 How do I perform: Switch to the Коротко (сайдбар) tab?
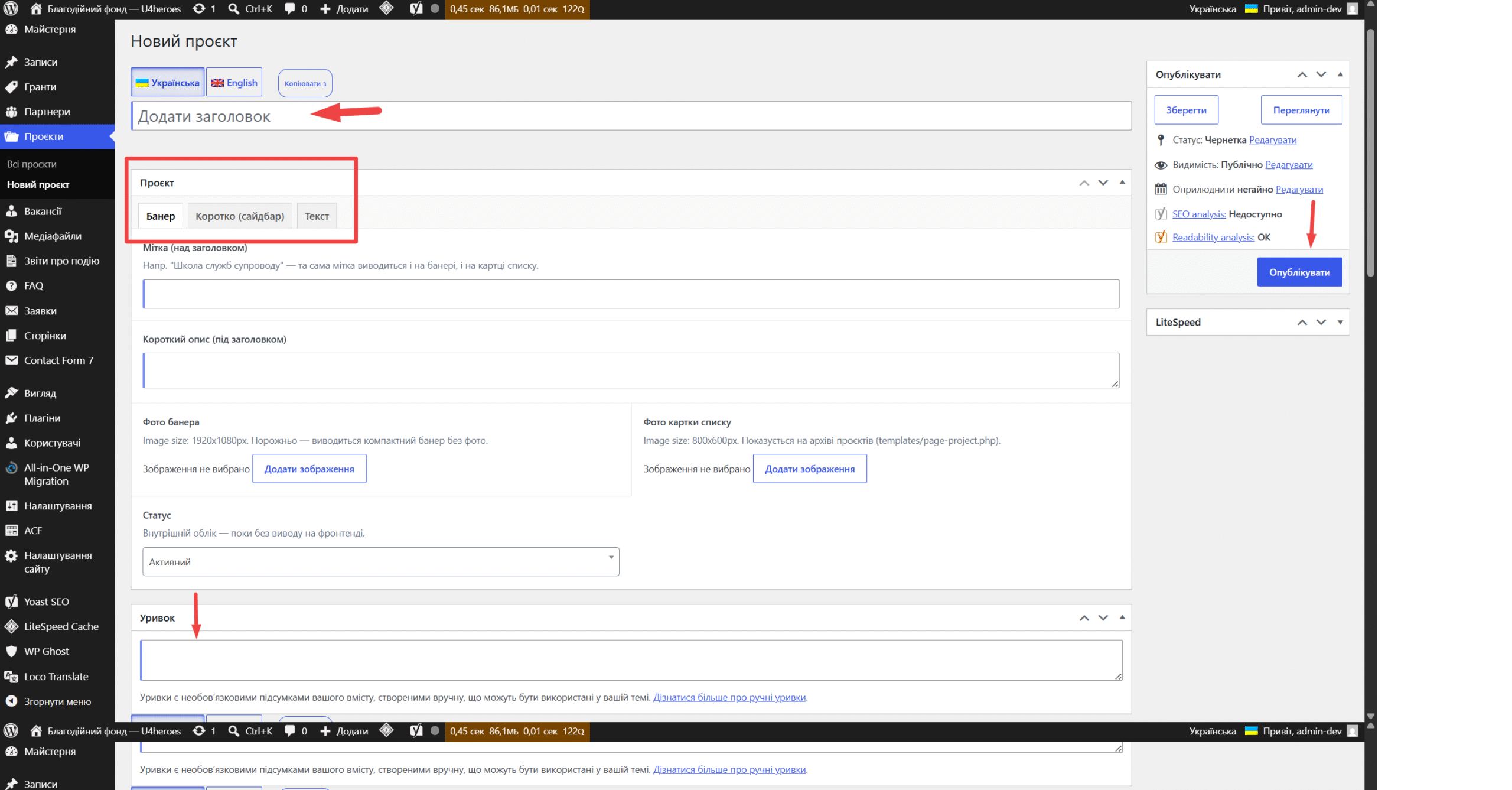pos(240,216)
